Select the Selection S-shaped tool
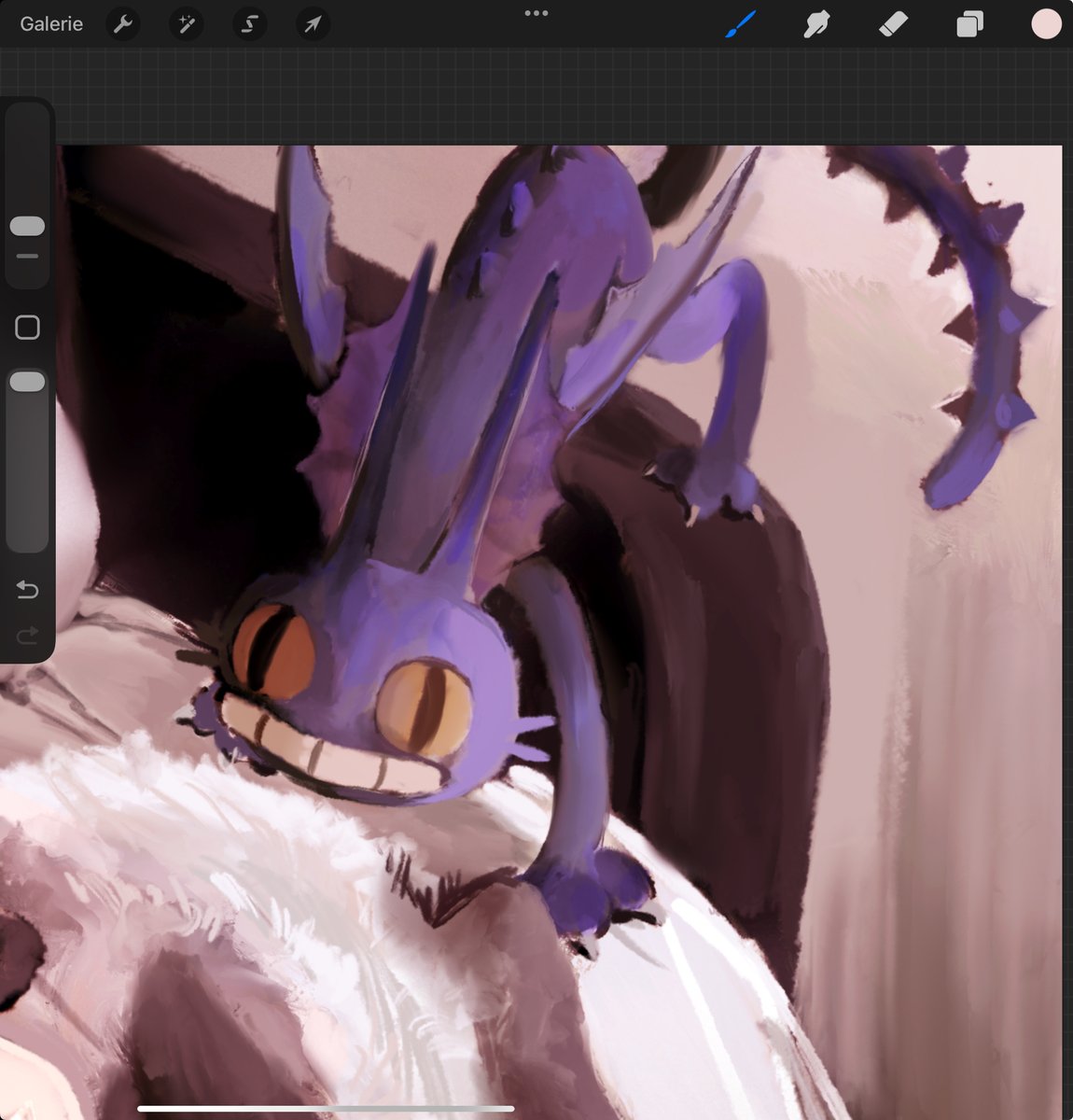 click(x=249, y=24)
